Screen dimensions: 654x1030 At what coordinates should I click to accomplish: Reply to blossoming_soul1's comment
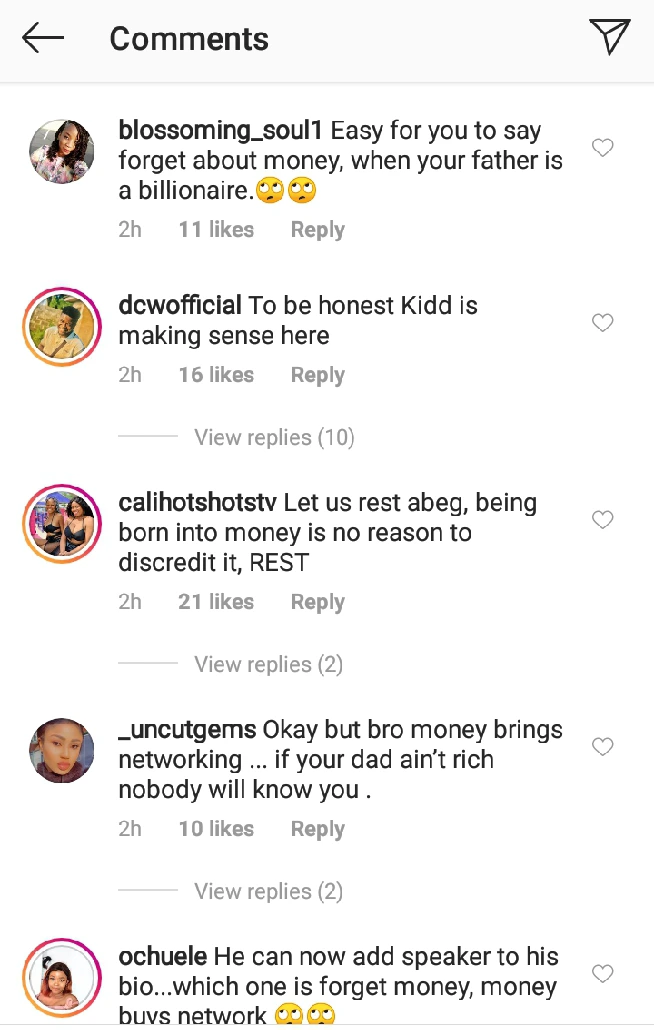(317, 230)
